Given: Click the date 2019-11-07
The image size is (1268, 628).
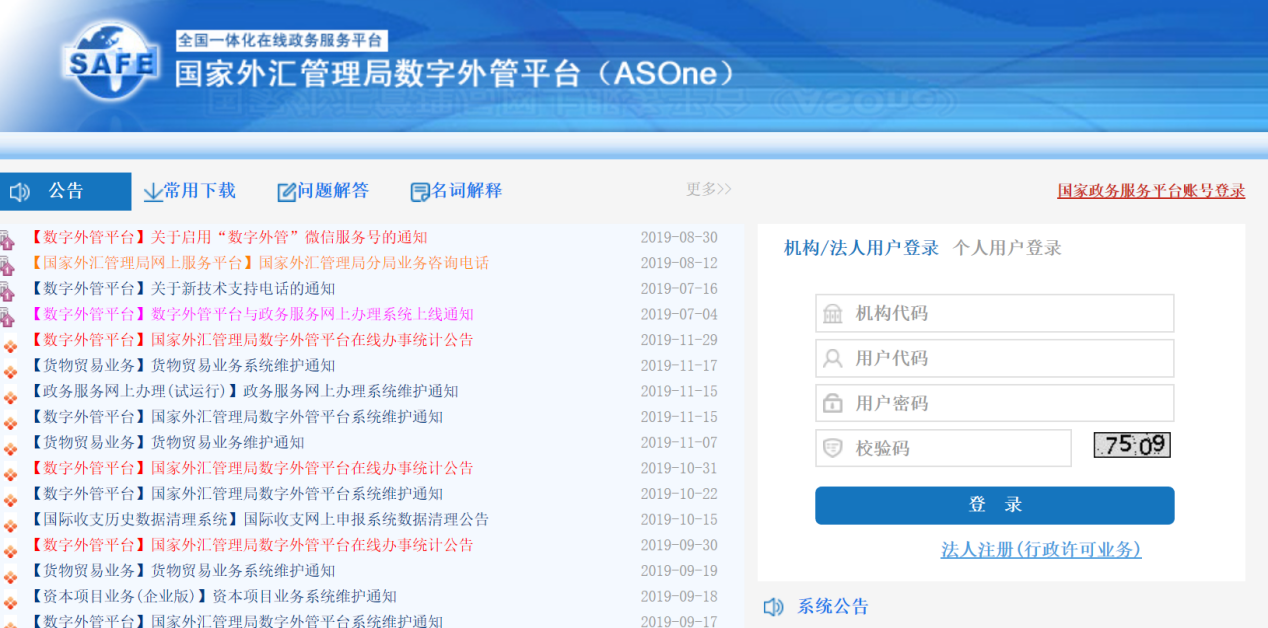Looking at the screenshot, I should [x=679, y=443].
